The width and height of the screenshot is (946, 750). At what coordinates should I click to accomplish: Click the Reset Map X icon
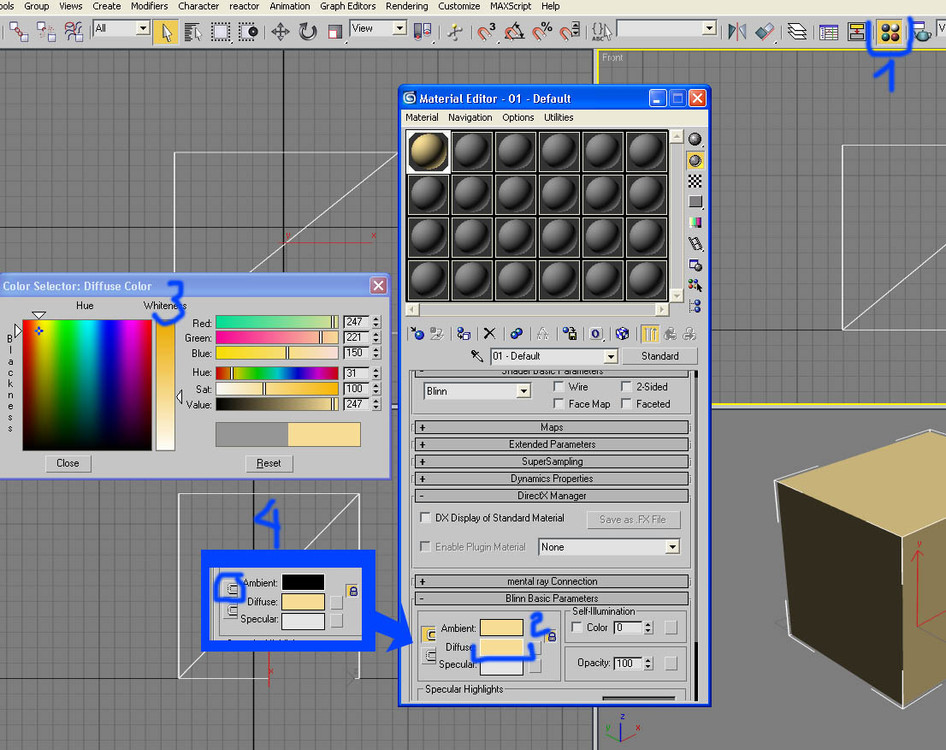click(x=490, y=334)
